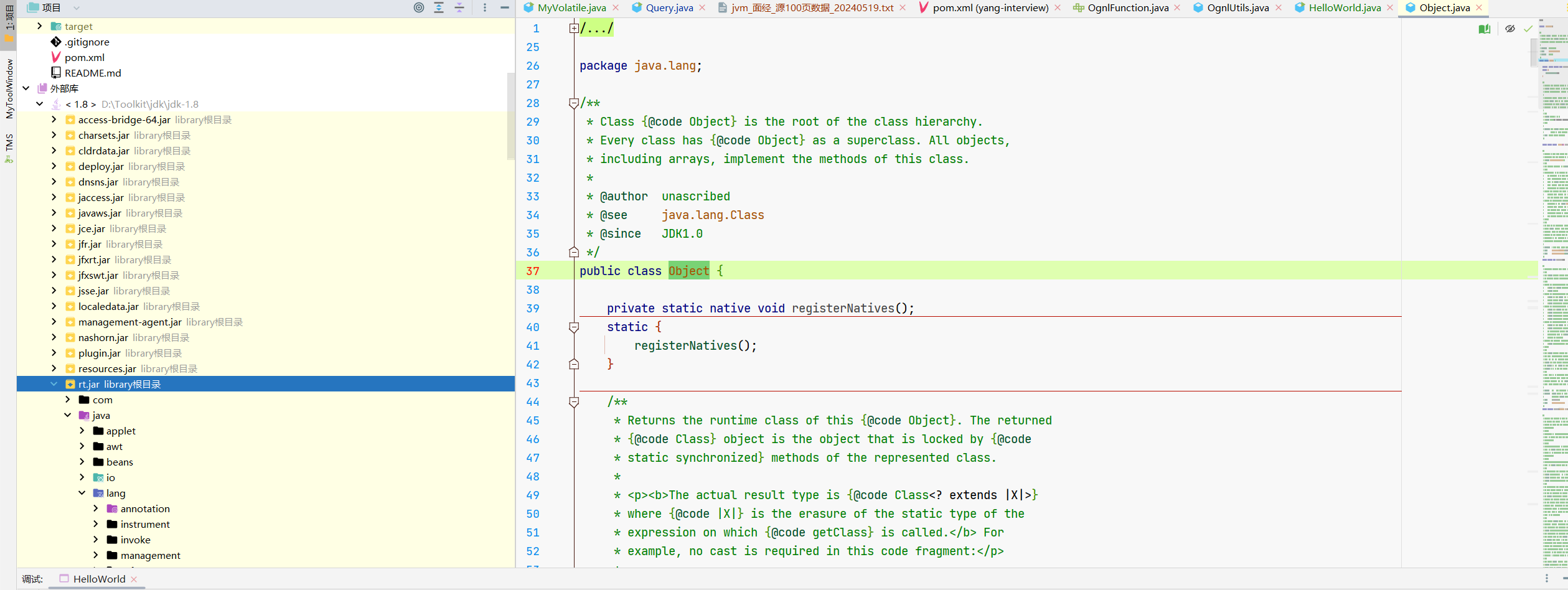
Task: Collapse the java package folder
Action: [67, 415]
